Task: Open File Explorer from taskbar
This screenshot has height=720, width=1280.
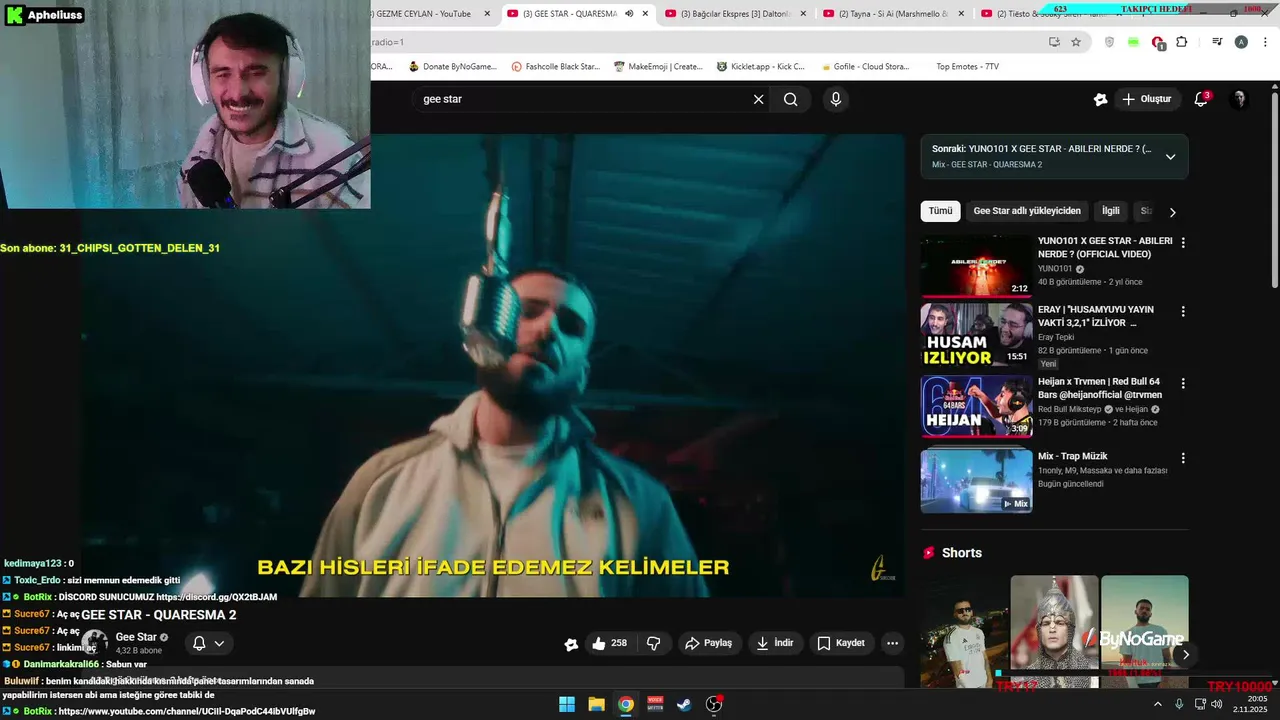Action: (596, 704)
